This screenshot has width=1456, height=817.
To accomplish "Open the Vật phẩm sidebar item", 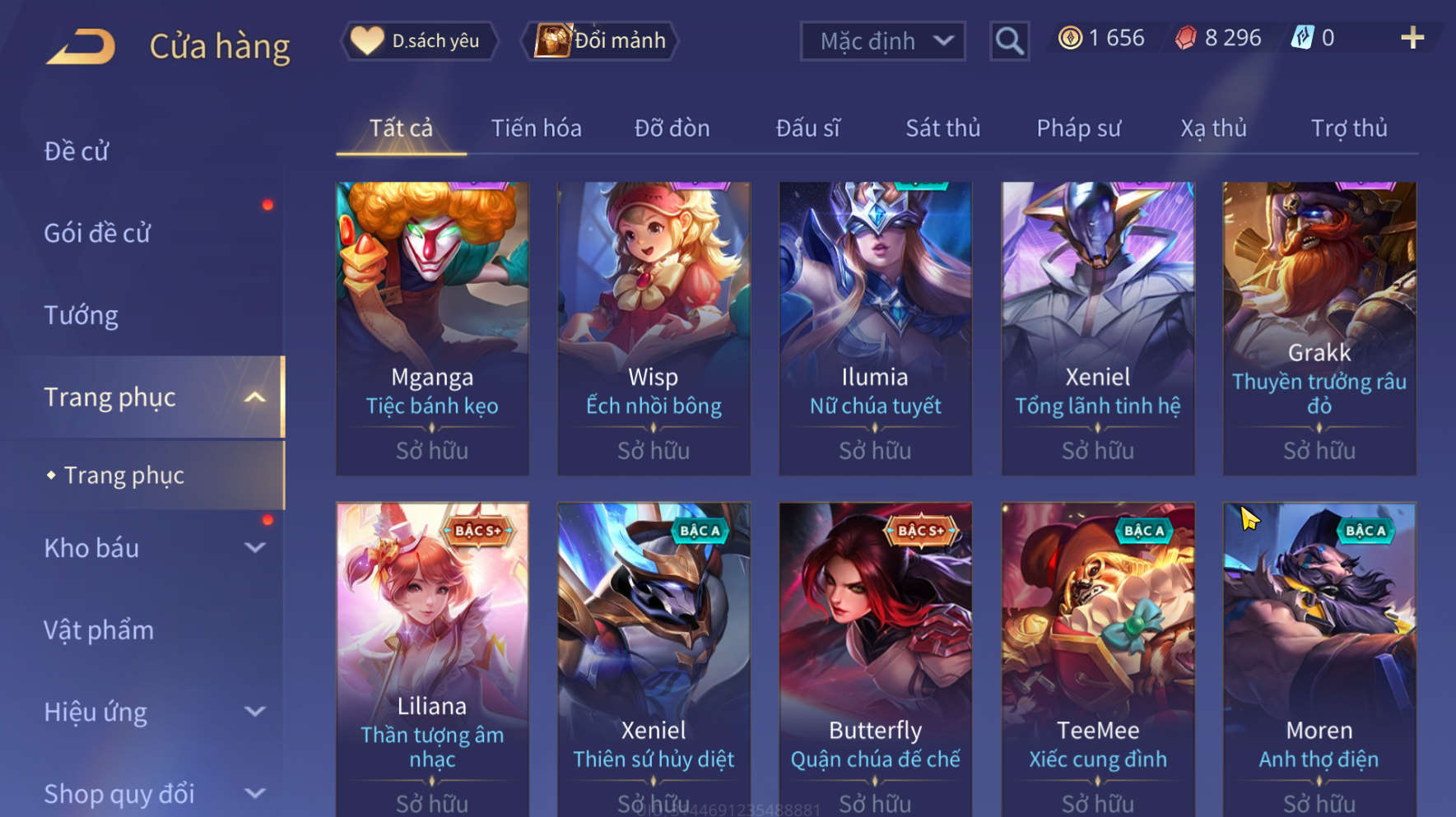I will click(99, 630).
